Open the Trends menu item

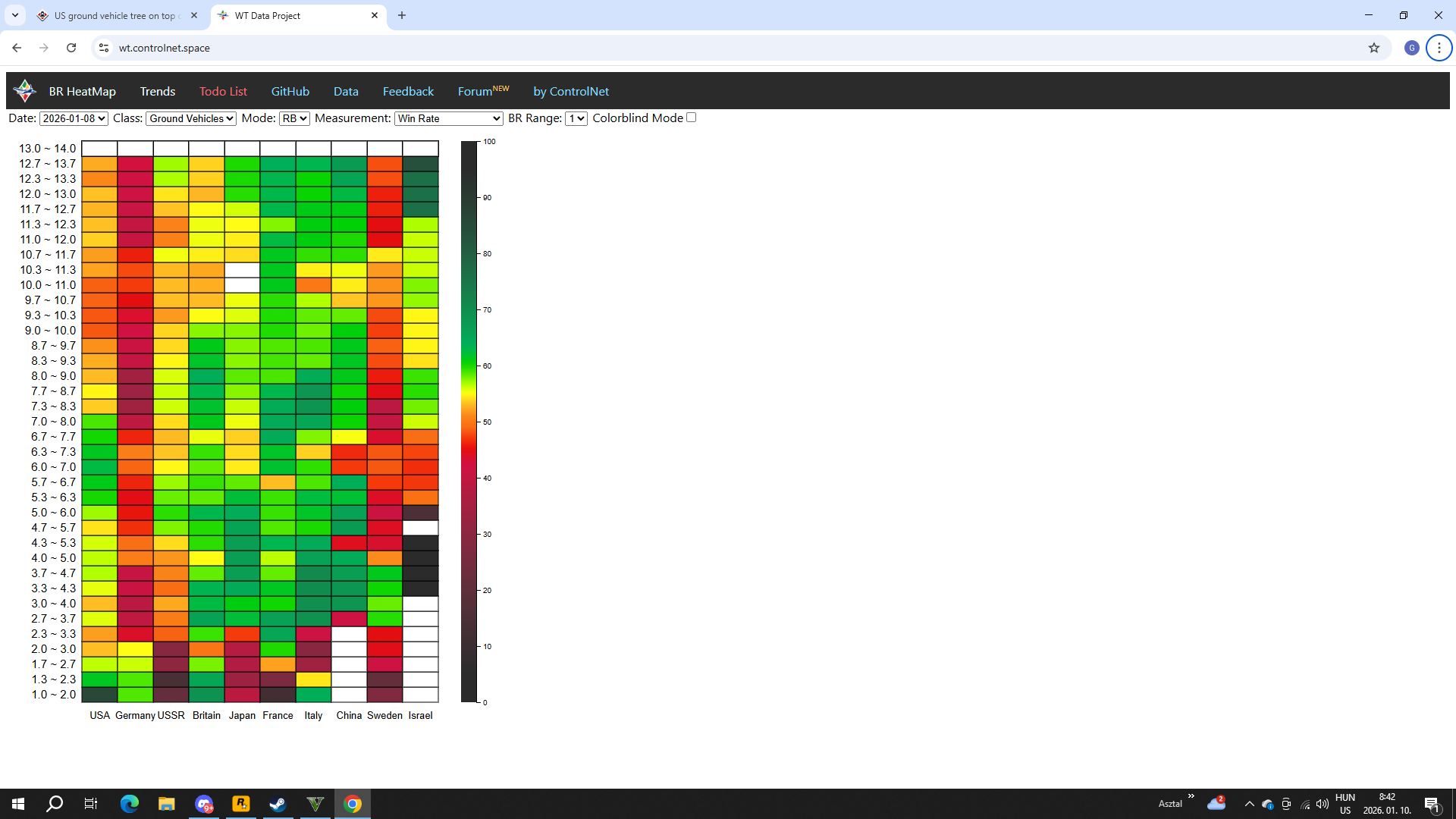click(157, 91)
